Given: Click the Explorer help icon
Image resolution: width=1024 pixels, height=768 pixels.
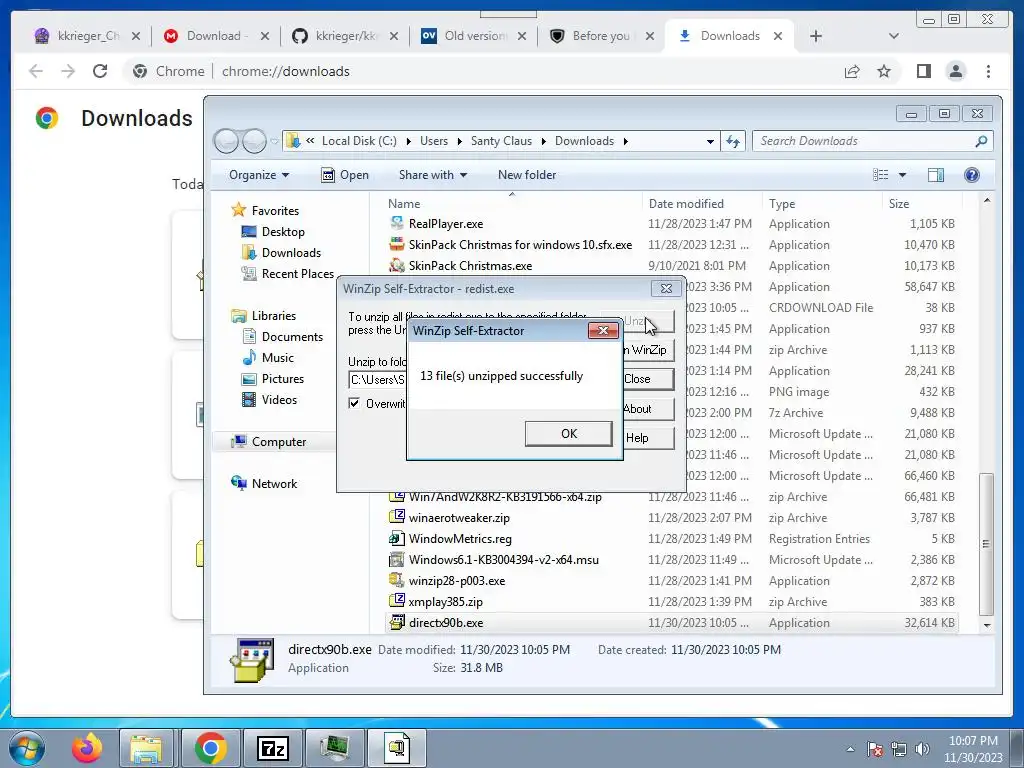Looking at the screenshot, I should click(x=972, y=175).
